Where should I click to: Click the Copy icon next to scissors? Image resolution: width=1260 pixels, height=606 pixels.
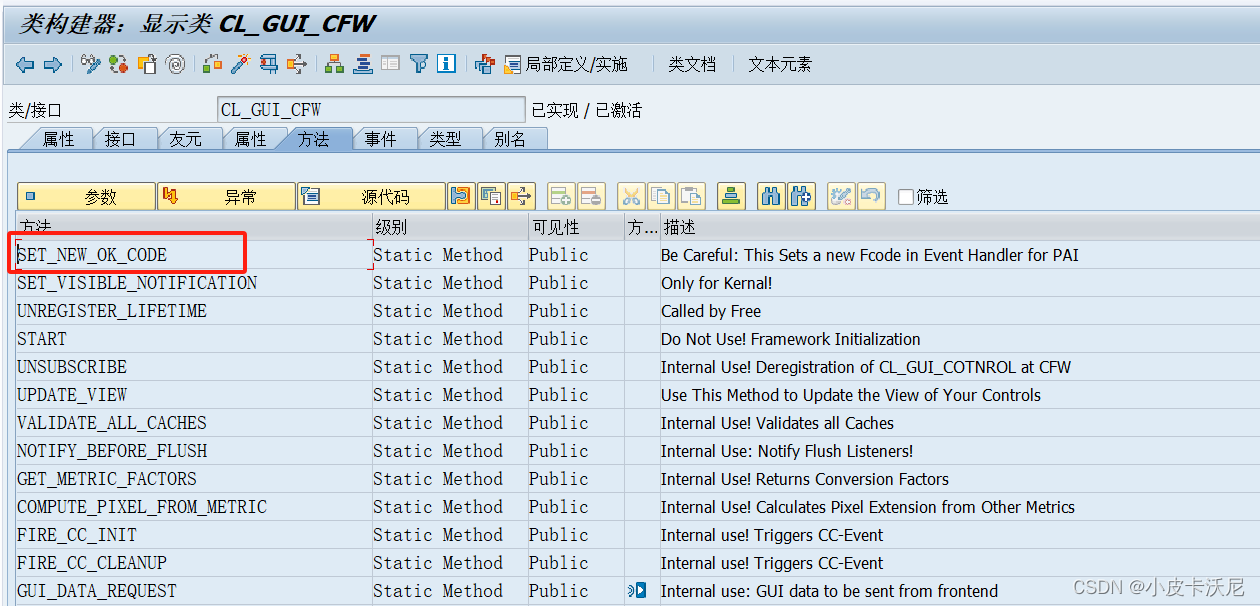660,196
